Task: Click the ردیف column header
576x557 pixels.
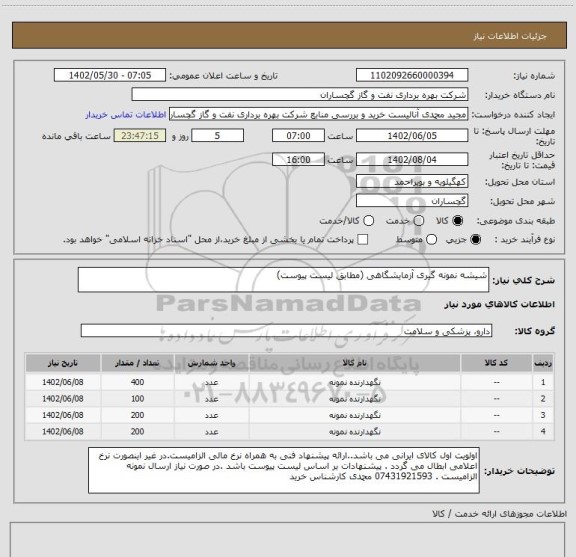Action: click(x=543, y=363)
